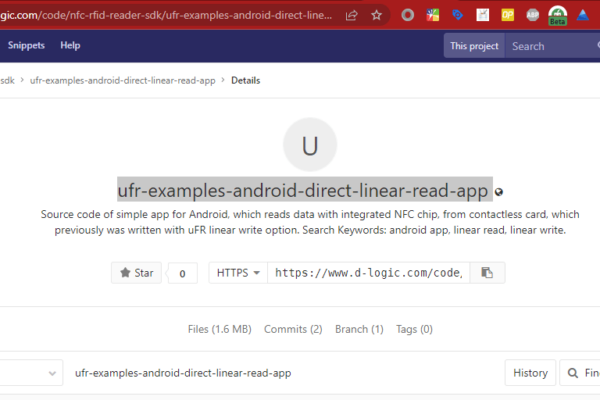The width and height of the screenshot is (600, 400).
Task: Click the repository path name in file bar
Action: coord(183,373)
